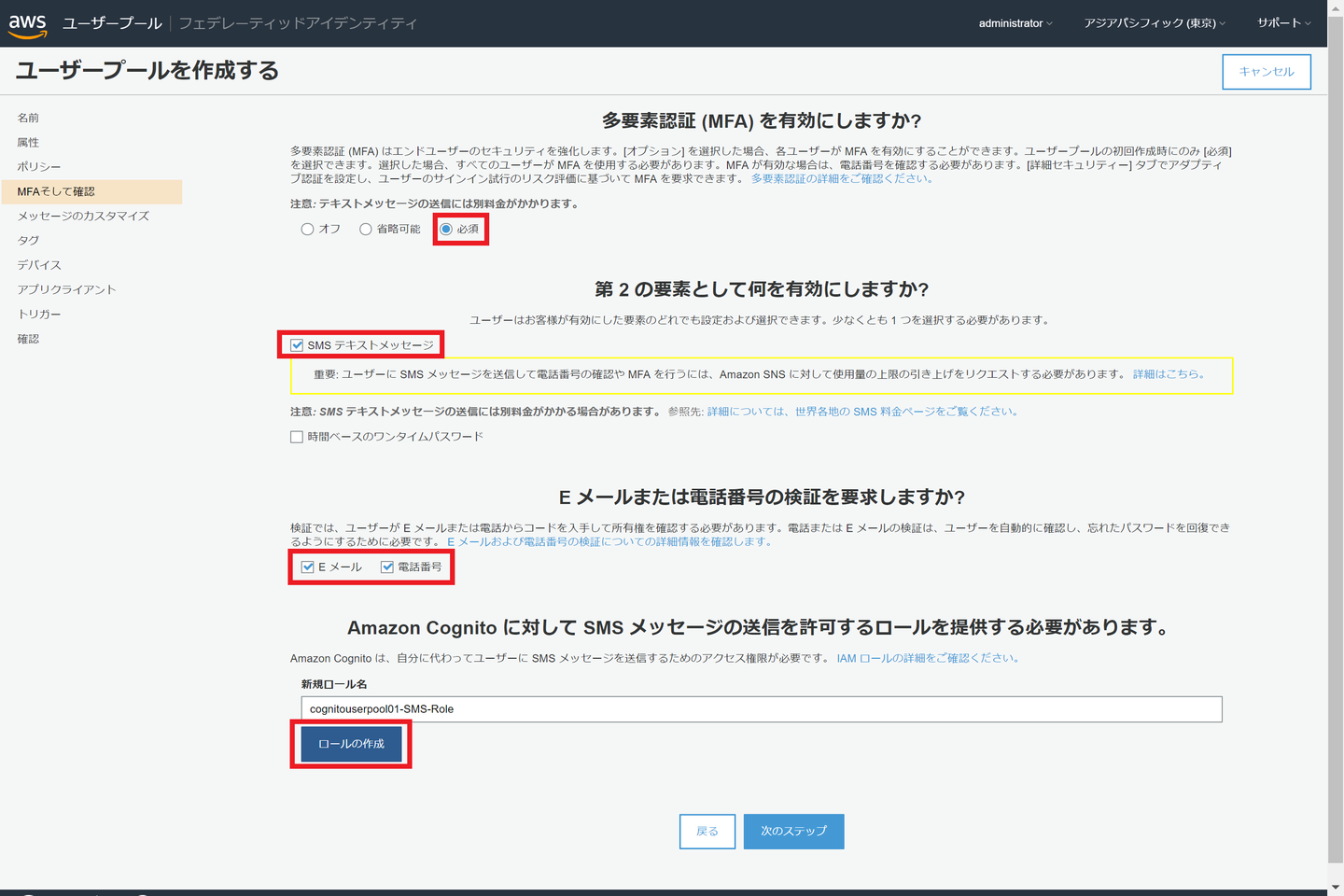Screen dimensions: 1344x896
Task: Open 多要素認証の詳細をご確認ください link
Action: click(842, 178)
